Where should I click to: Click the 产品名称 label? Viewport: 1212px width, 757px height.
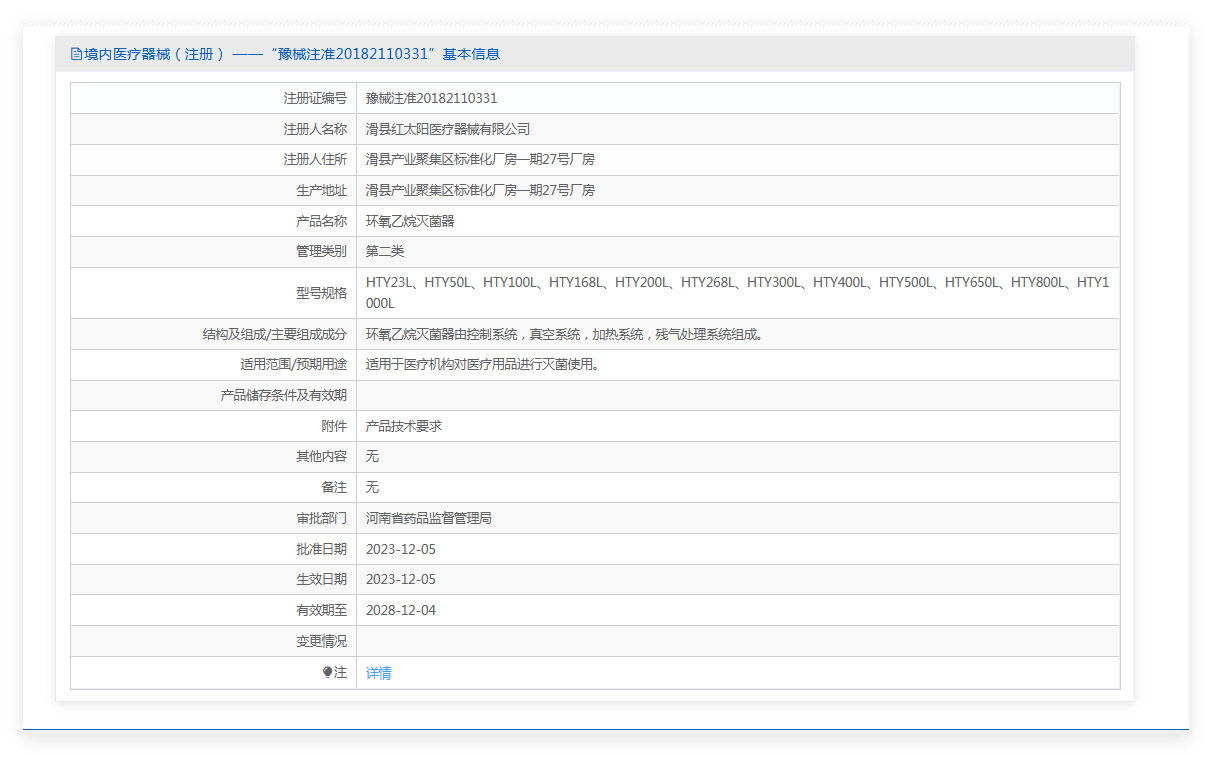coord(321,221)
